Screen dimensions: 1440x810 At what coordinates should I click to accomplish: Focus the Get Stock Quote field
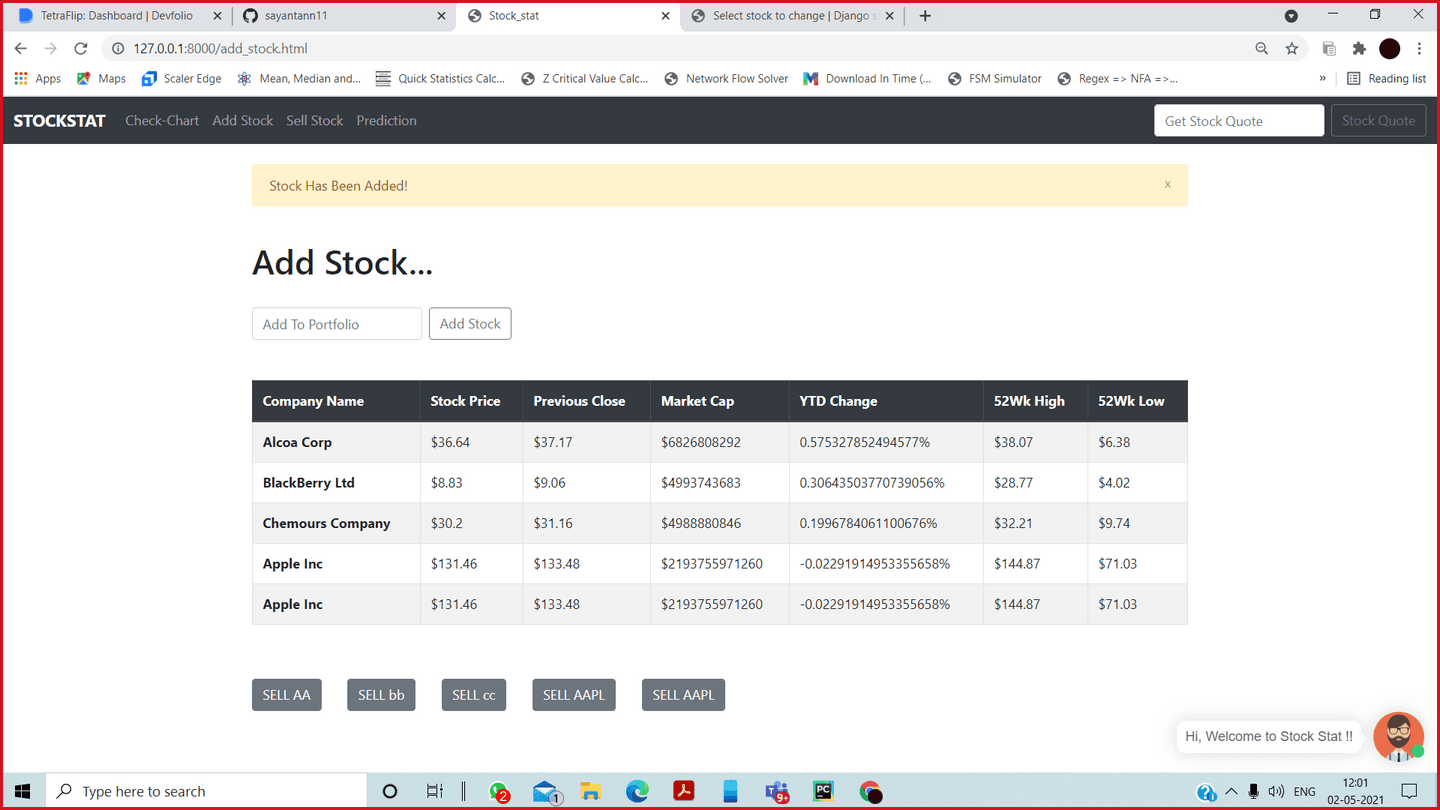1239,121
